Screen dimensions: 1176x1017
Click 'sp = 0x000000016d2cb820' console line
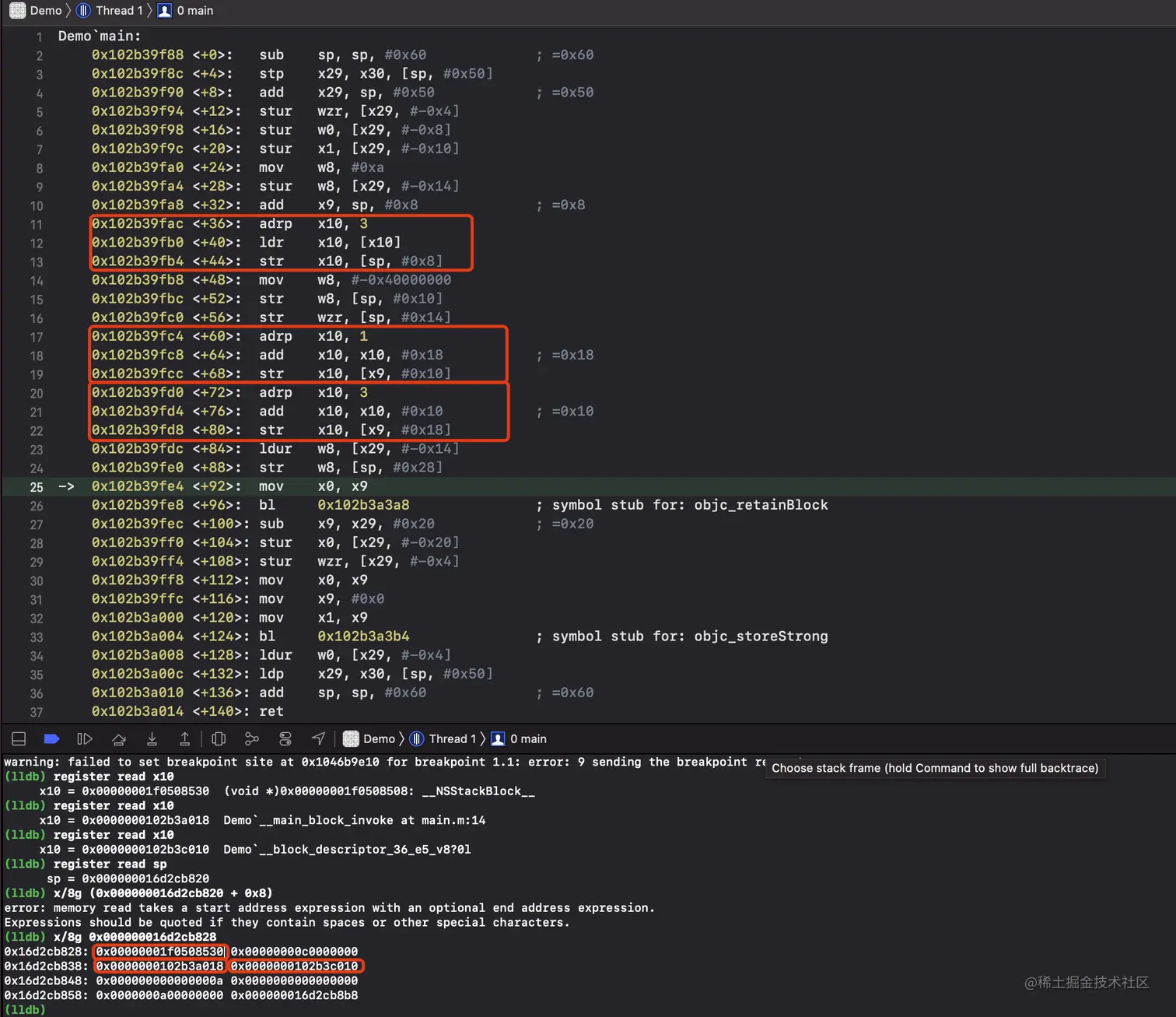coord(128,878)
